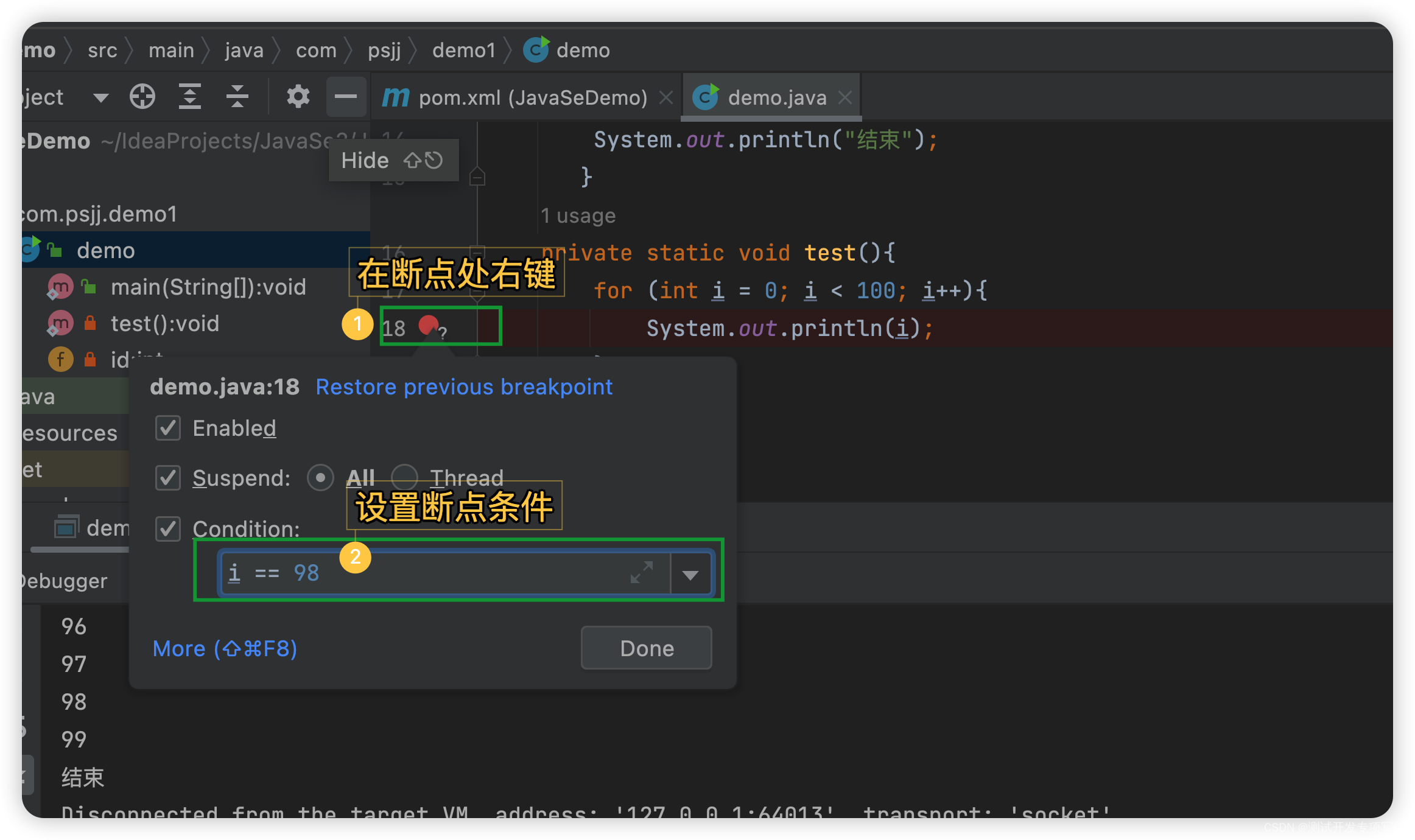Click the Collapse All toolbar icon
This screenshot has height=840, width=1415.
point(237,97)
